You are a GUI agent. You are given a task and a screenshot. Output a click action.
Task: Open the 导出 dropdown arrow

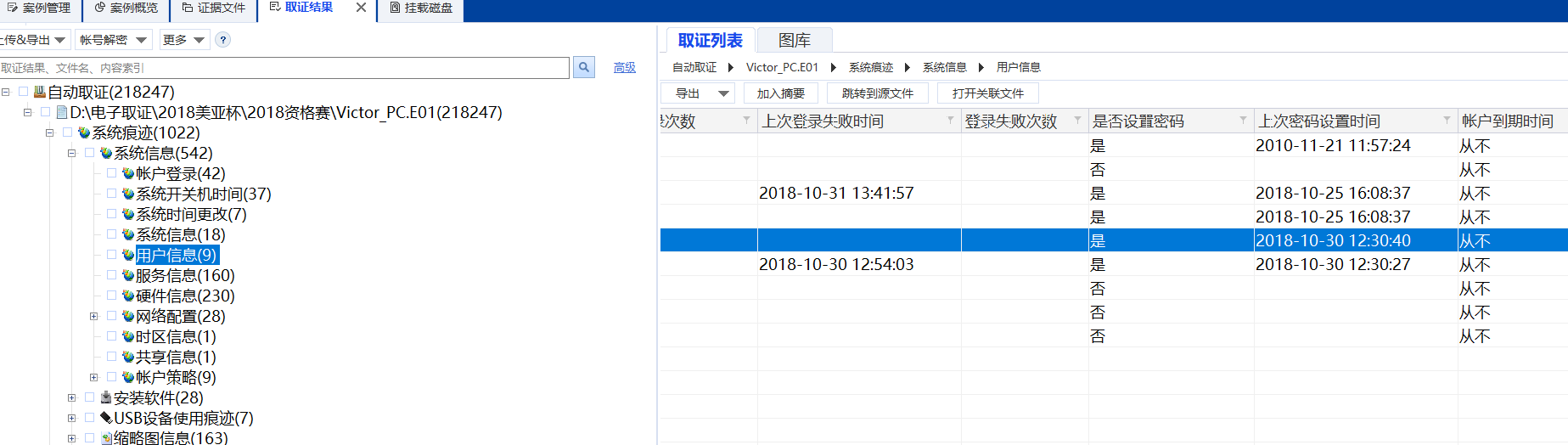click(x=723, y=93)
